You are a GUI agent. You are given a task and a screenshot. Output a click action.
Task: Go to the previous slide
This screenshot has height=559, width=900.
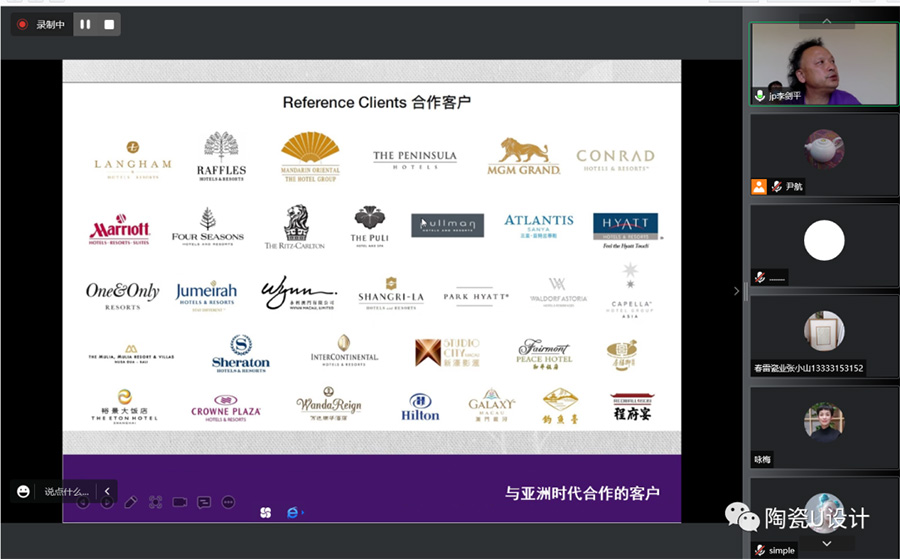(x=83, y=502)
